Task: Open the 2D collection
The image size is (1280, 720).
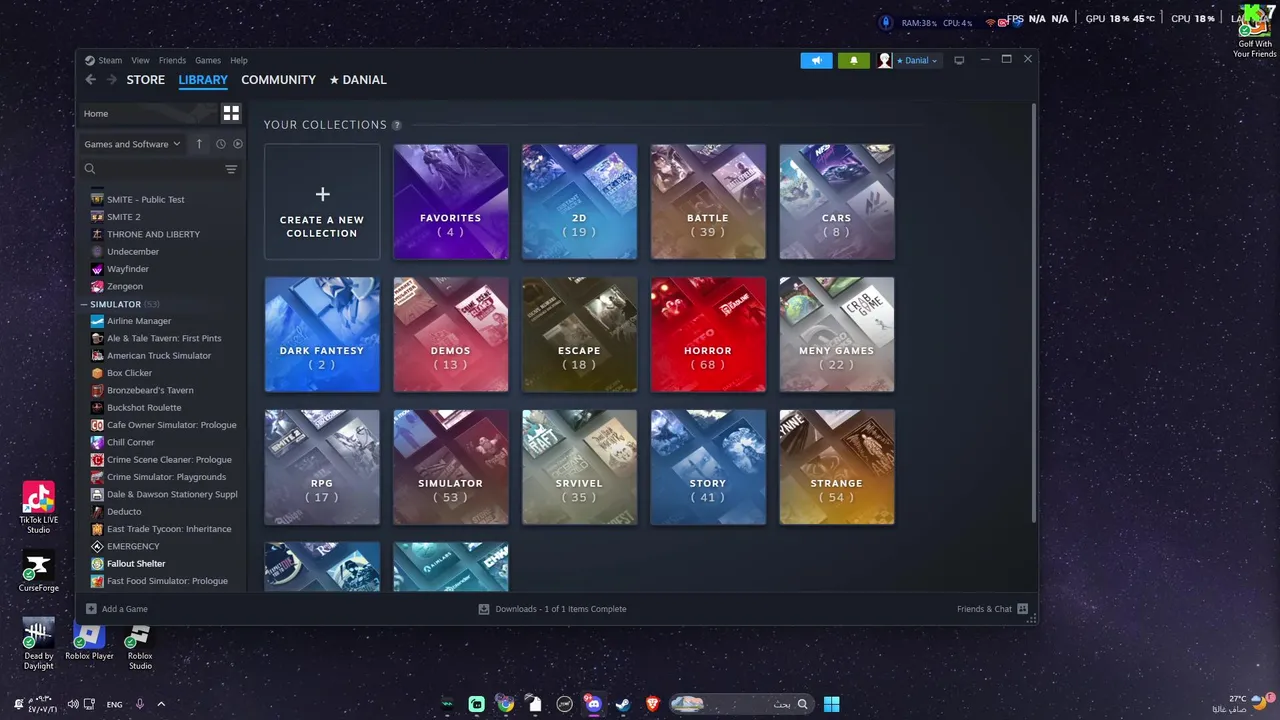Action: click(579, 202)
